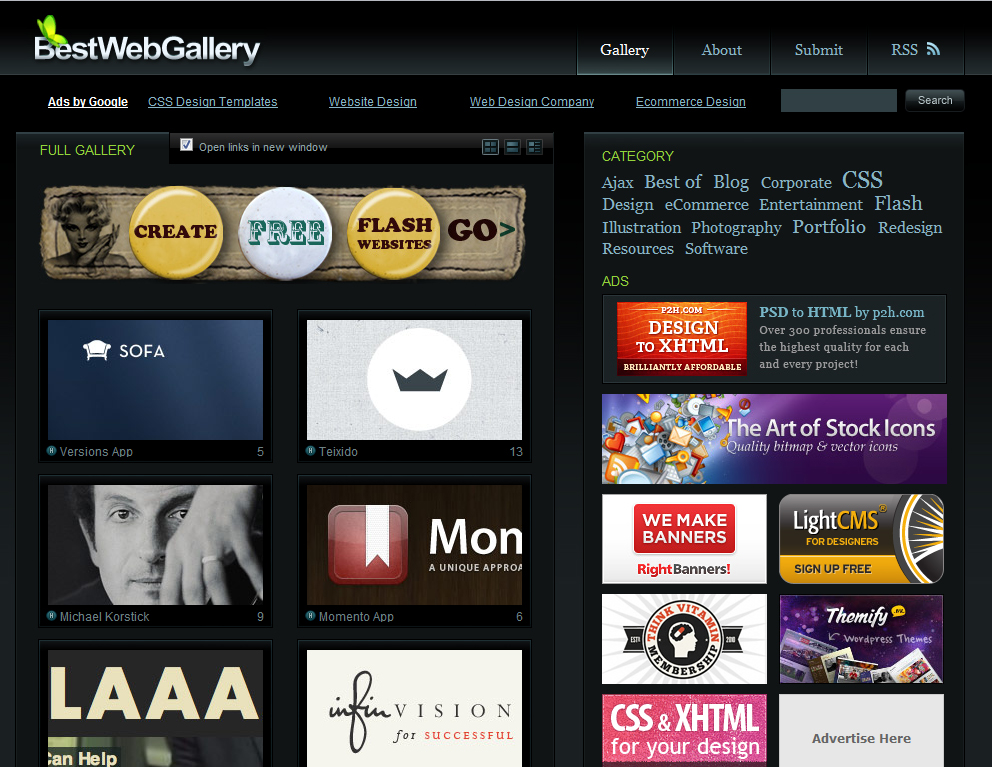Click the info icon beside Versions App
The image size is (992, 767).
52,451
